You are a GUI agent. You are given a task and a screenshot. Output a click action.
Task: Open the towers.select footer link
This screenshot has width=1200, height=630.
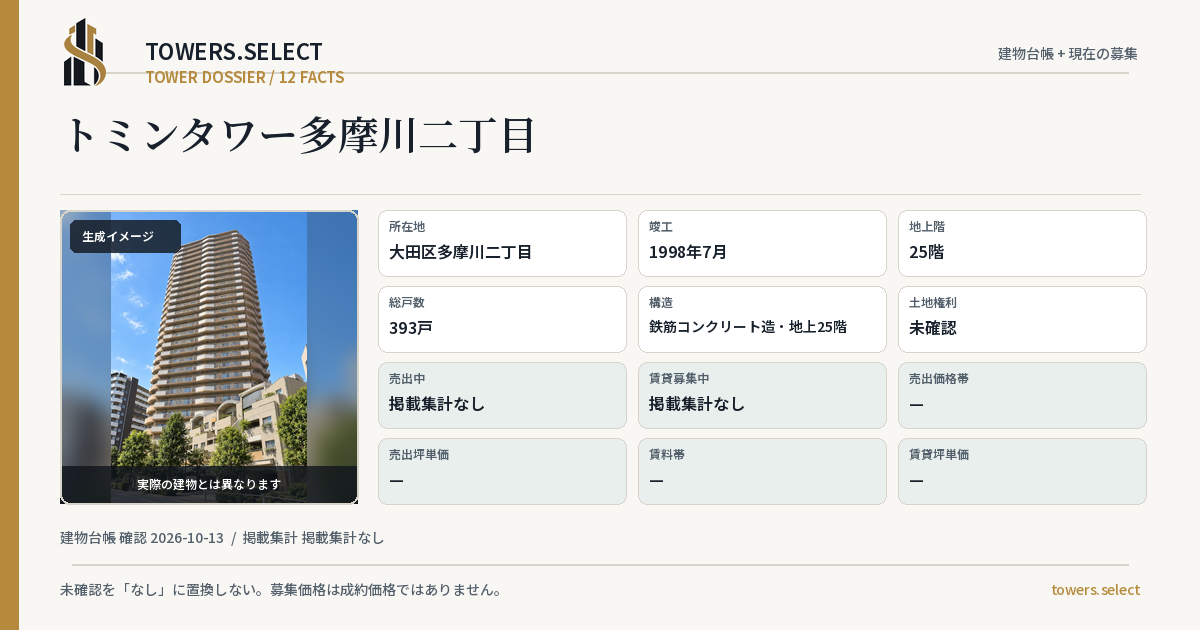pyautogui.click(x=1095, y=590)
